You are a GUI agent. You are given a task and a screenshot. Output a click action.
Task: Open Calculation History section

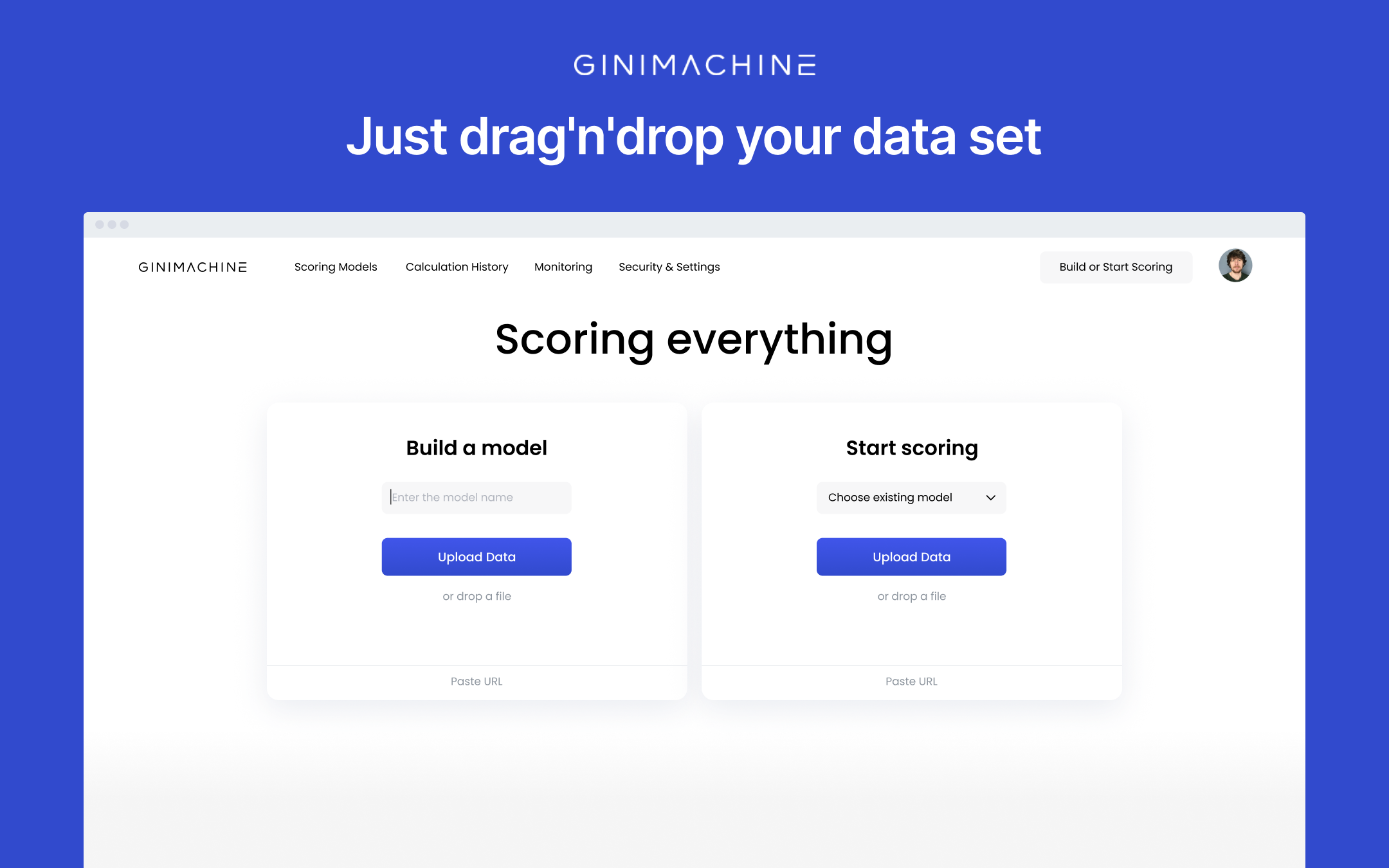[457, 266]
